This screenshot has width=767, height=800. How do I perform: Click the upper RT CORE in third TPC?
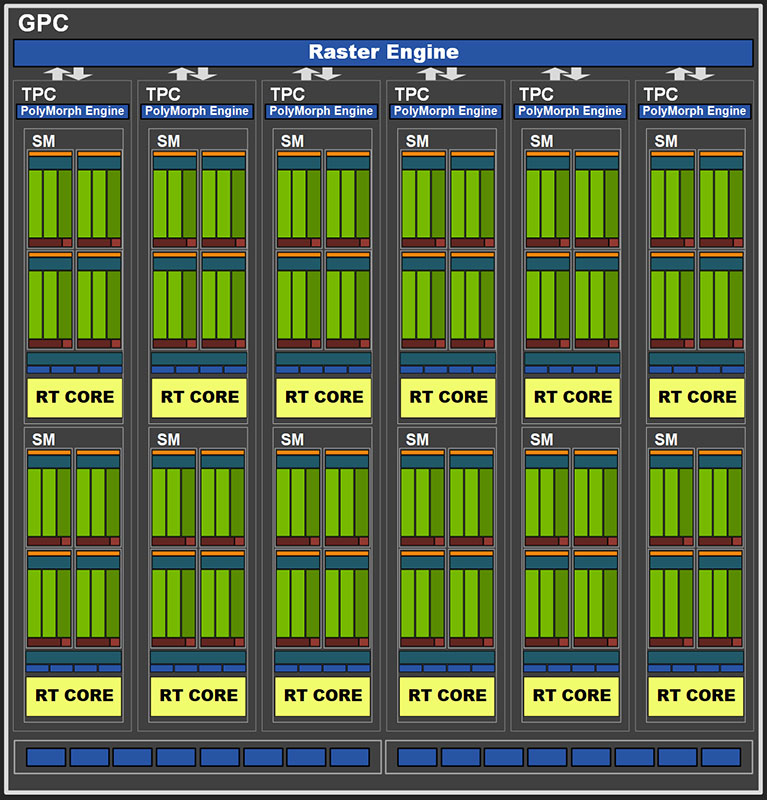tap(323, 397)
